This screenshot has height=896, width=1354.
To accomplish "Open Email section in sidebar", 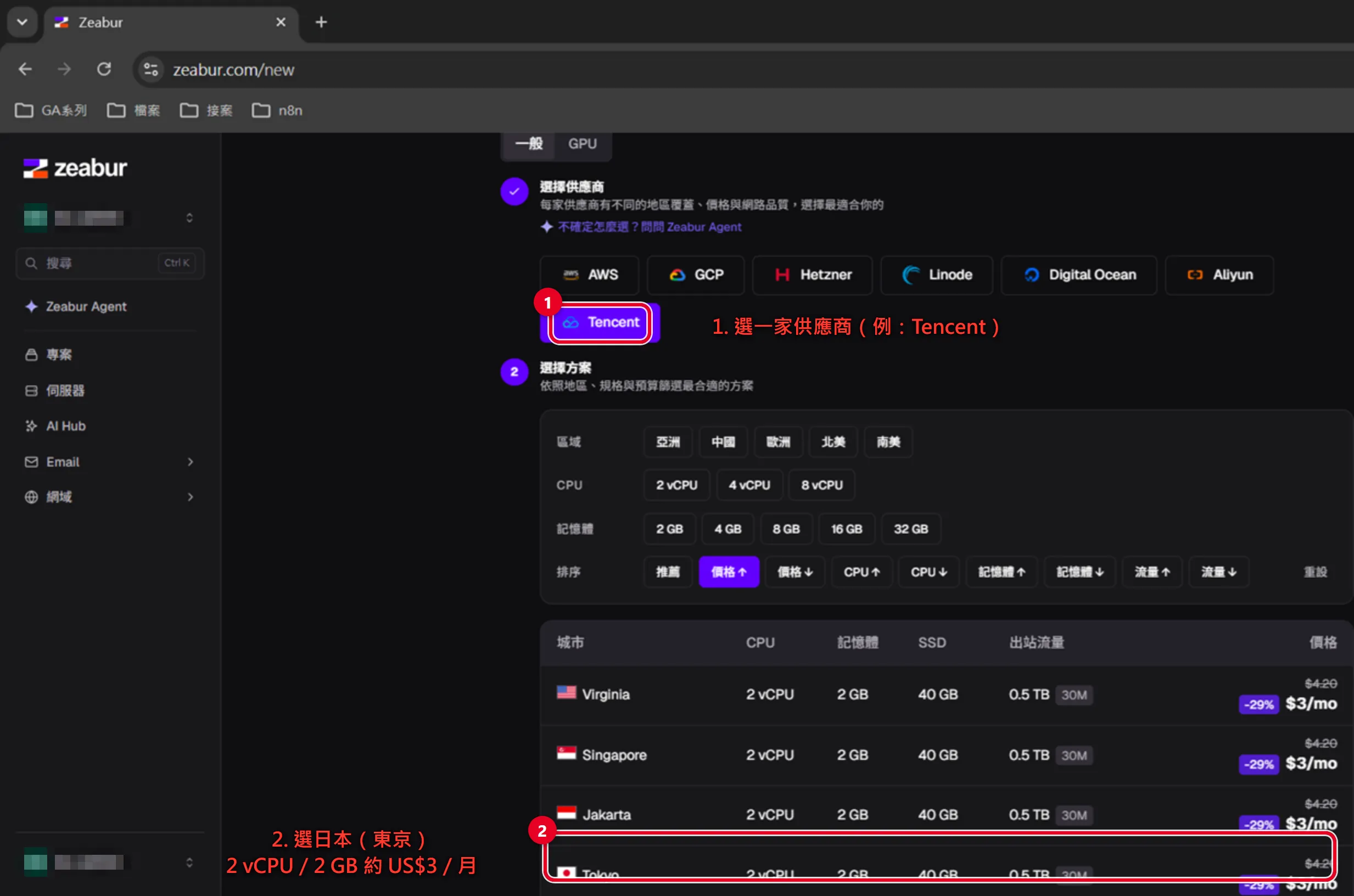I will pyautogui.click(x=63, y=462).
